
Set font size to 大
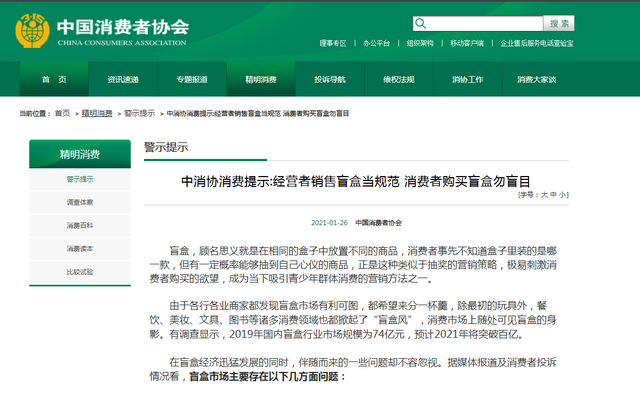[544, 195]
